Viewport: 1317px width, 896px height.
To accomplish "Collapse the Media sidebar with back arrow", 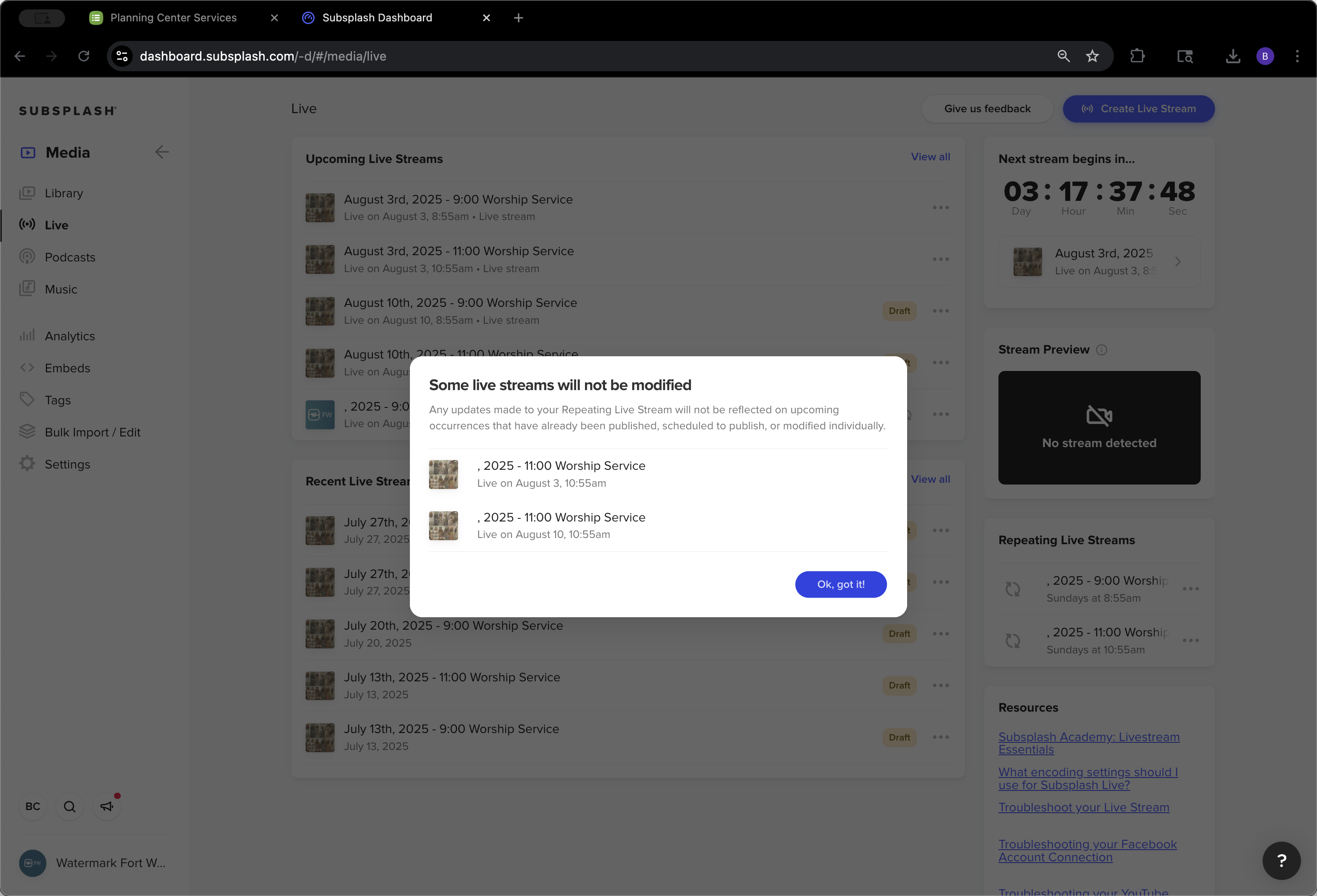I will (162, 152).
